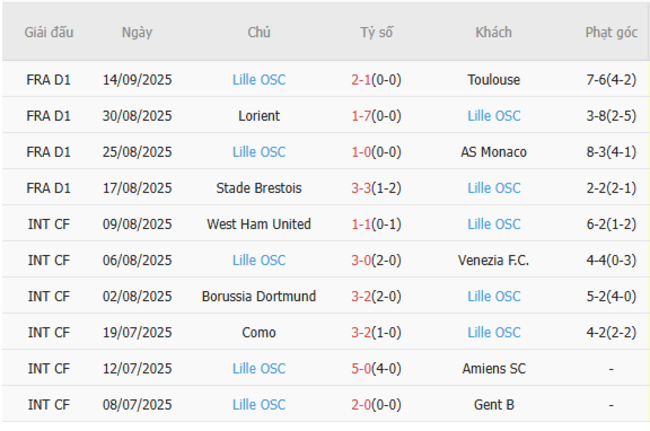This screenshot has width=650, height=431.
Task: Select Amiens SC away team
Action: 493,368
